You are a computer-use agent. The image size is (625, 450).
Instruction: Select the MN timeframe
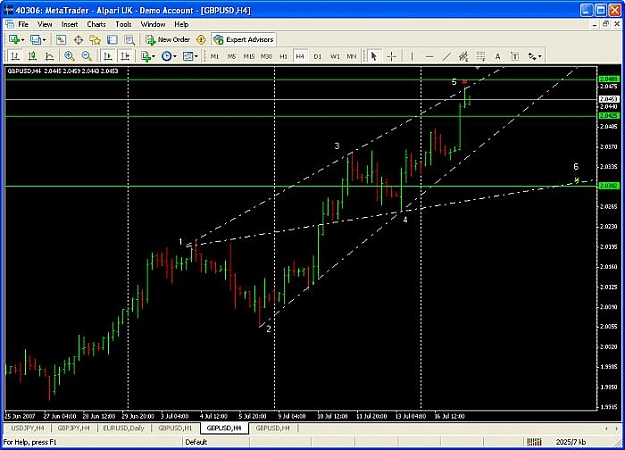(x=351, y=57)
